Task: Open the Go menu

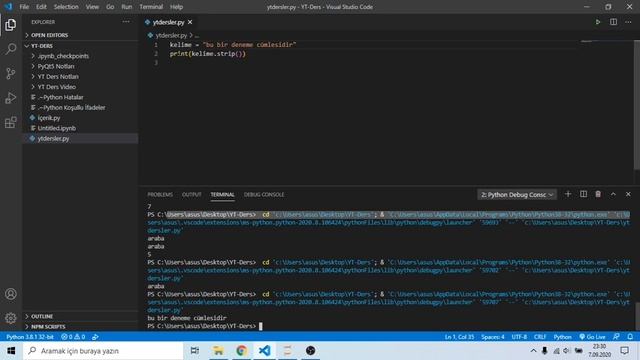Action: pos(110,7)
